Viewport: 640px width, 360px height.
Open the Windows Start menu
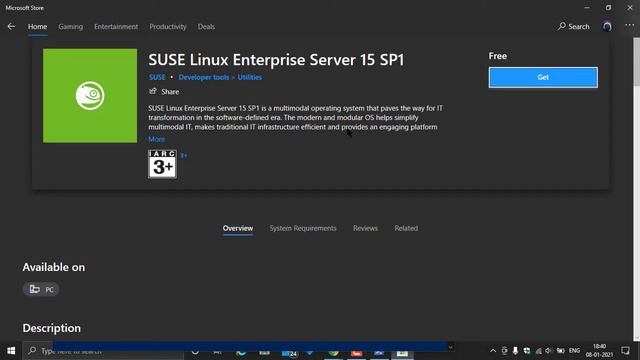click(11, 351)
